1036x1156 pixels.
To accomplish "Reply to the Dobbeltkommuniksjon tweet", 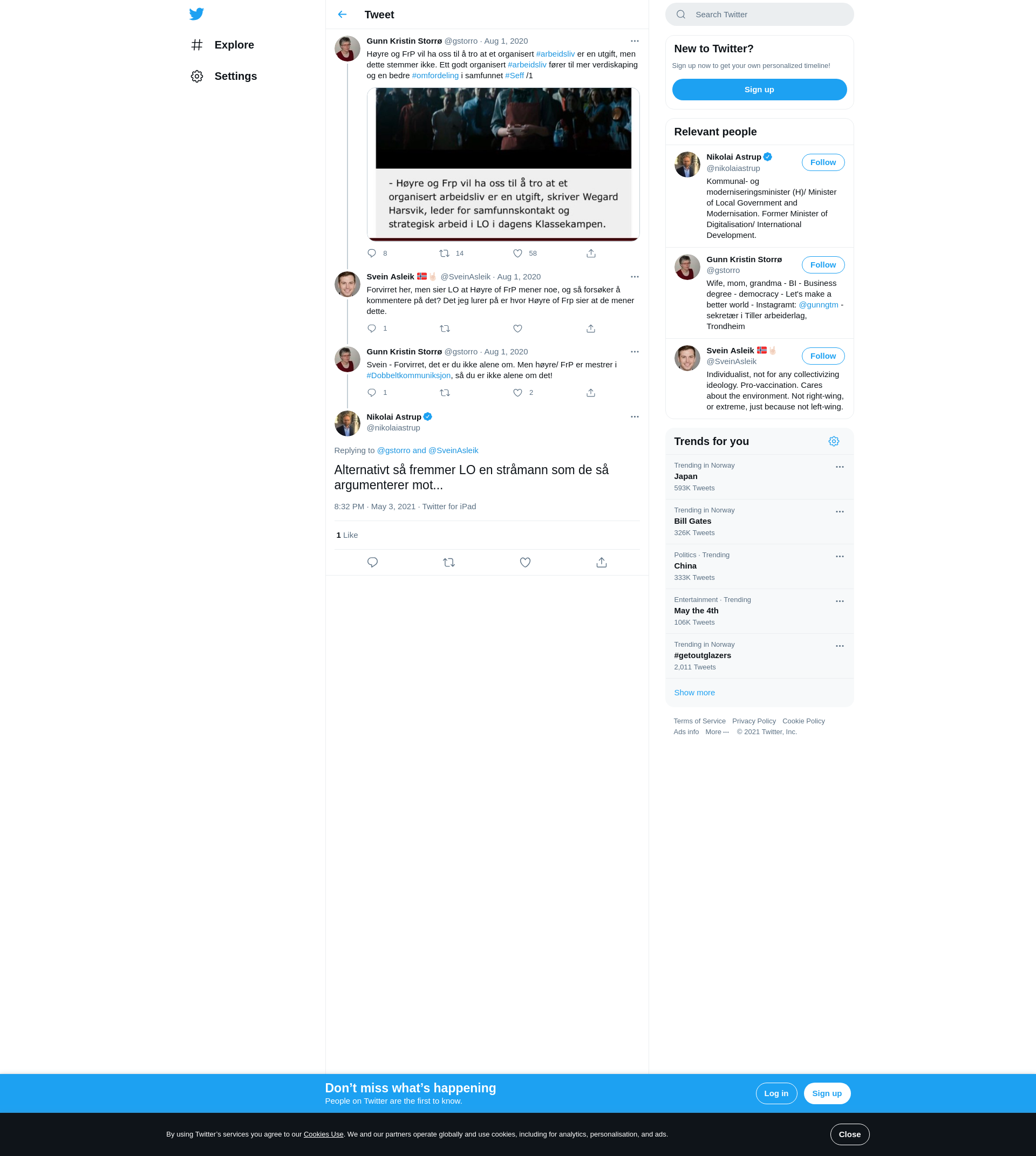I will (372, 393).
